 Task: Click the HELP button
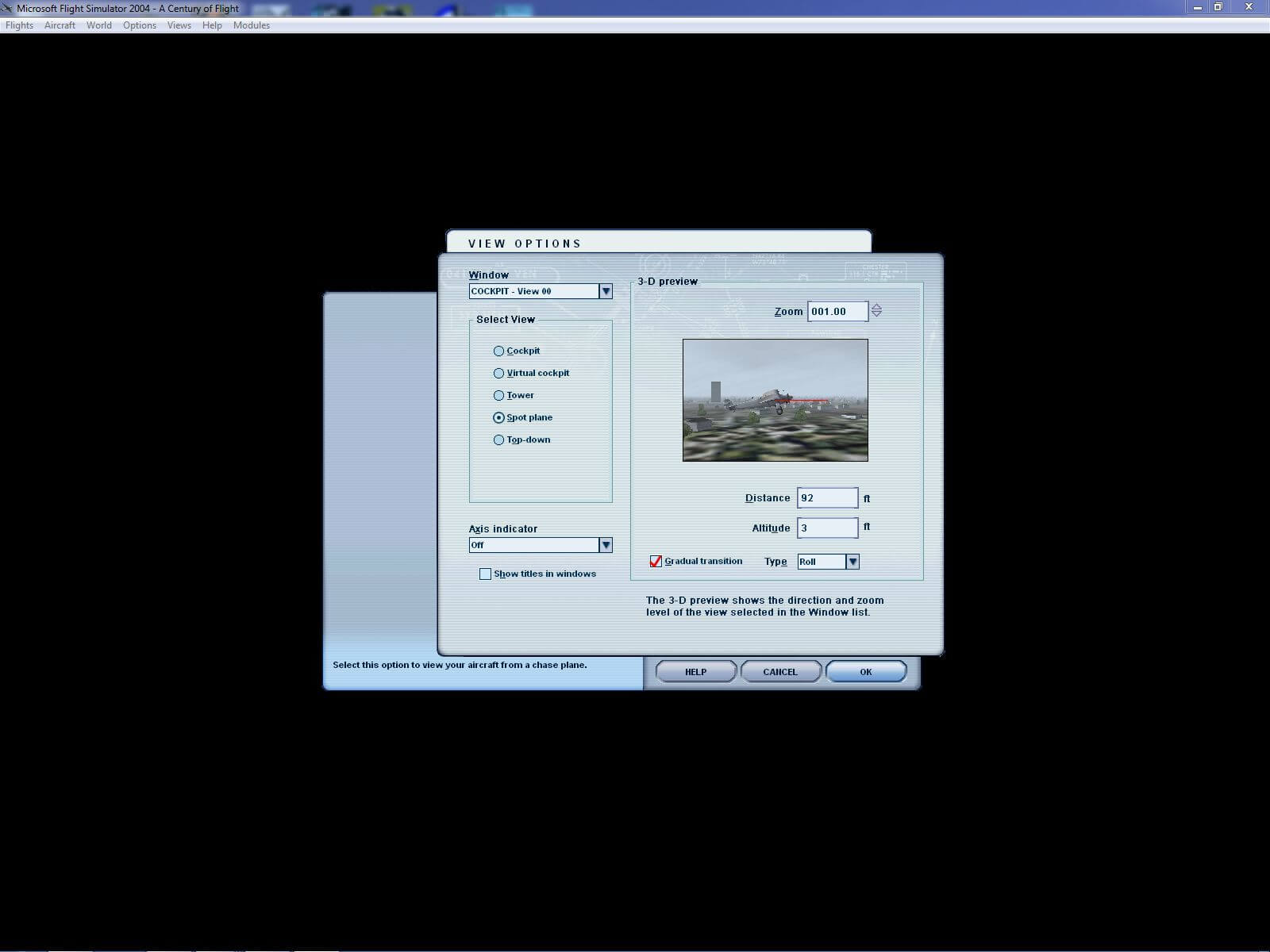point(696,672)
